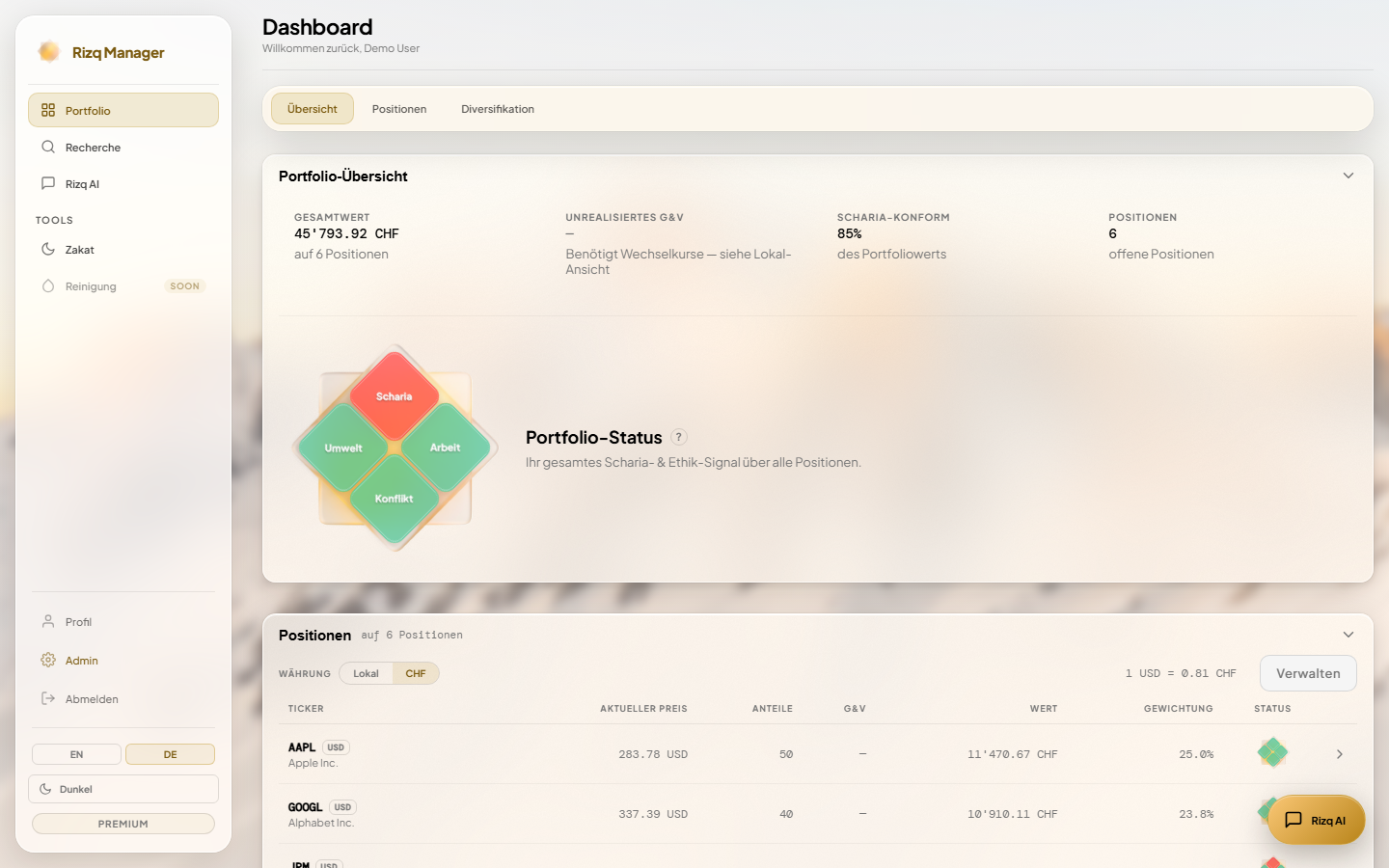Click the green Arbeit diamond tile

445,448
